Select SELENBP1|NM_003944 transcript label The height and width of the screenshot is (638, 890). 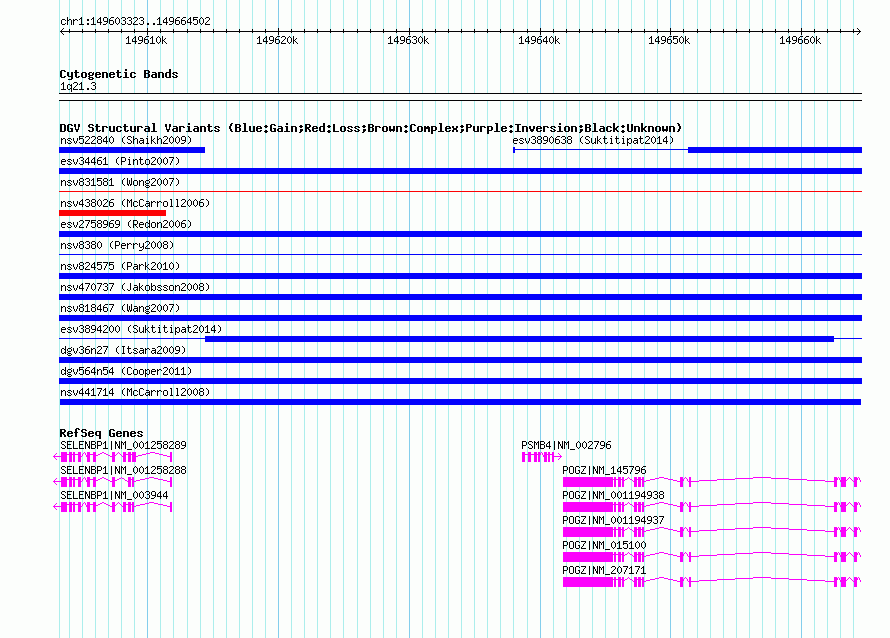pos(114,496)
